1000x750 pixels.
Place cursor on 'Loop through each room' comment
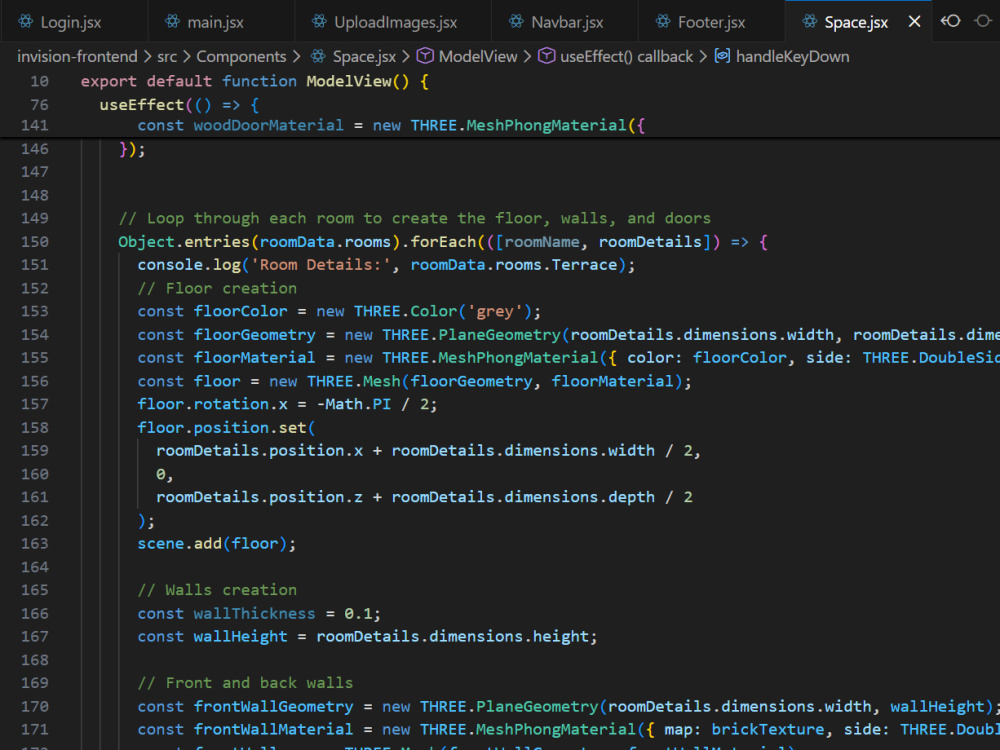point(415,218)
